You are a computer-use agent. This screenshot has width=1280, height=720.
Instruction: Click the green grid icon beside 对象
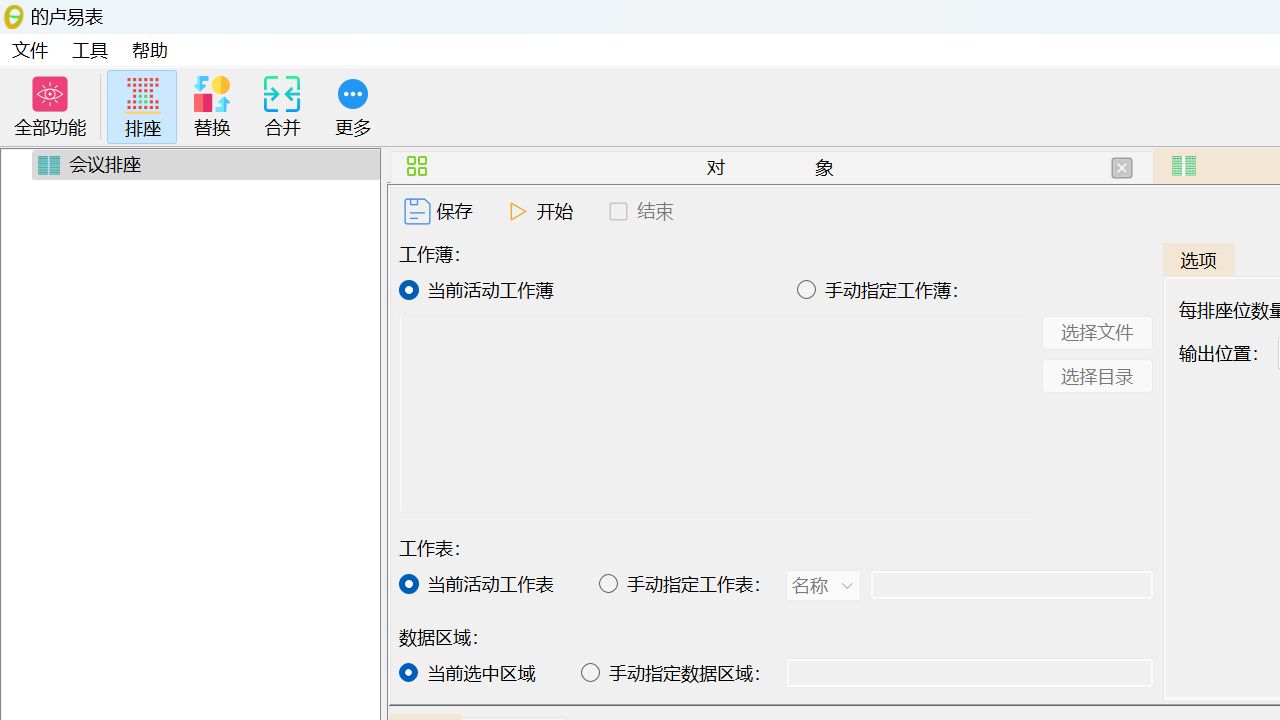click(x=416, y=166)
